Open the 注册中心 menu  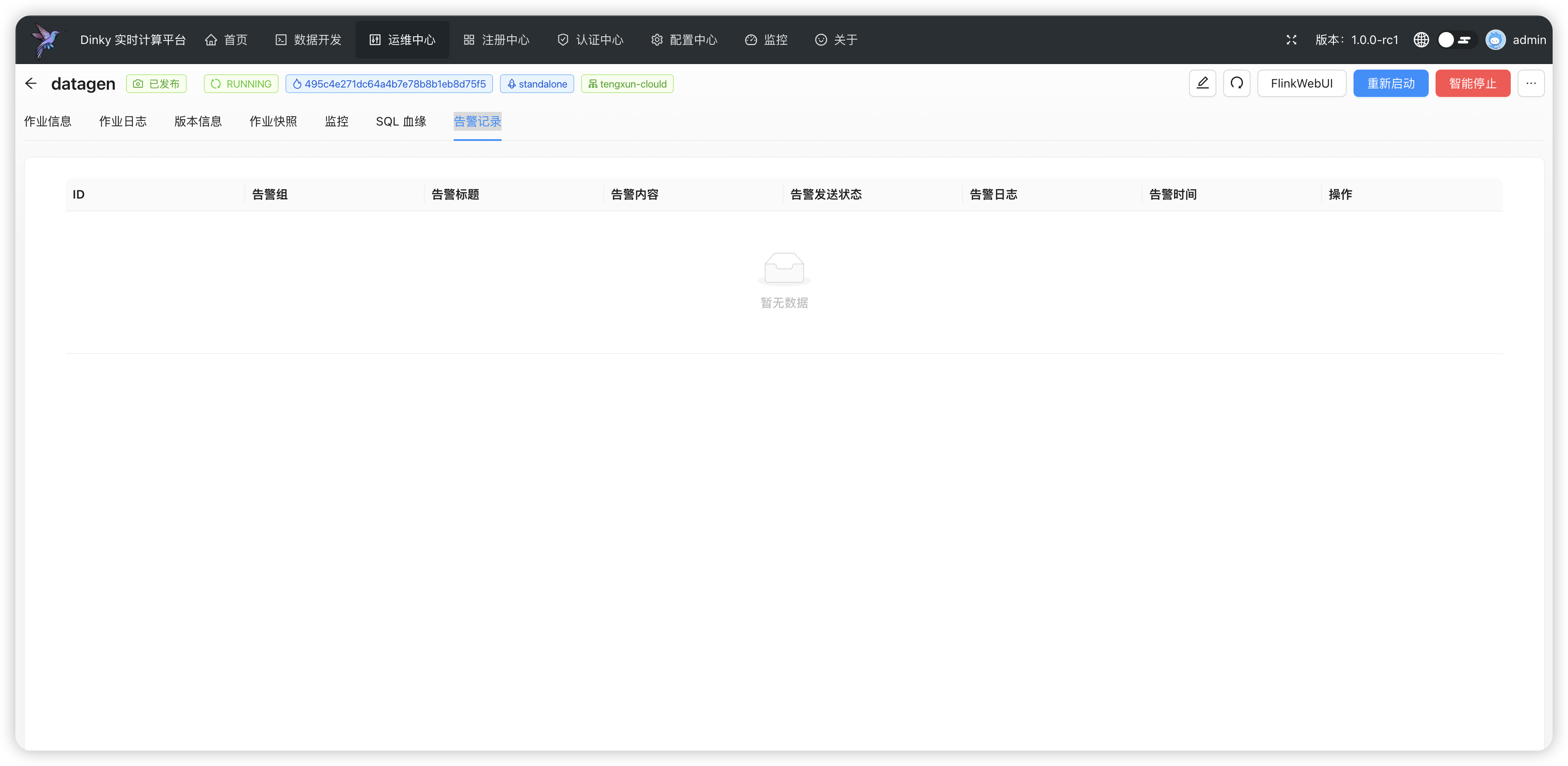(x=496, y=40)
